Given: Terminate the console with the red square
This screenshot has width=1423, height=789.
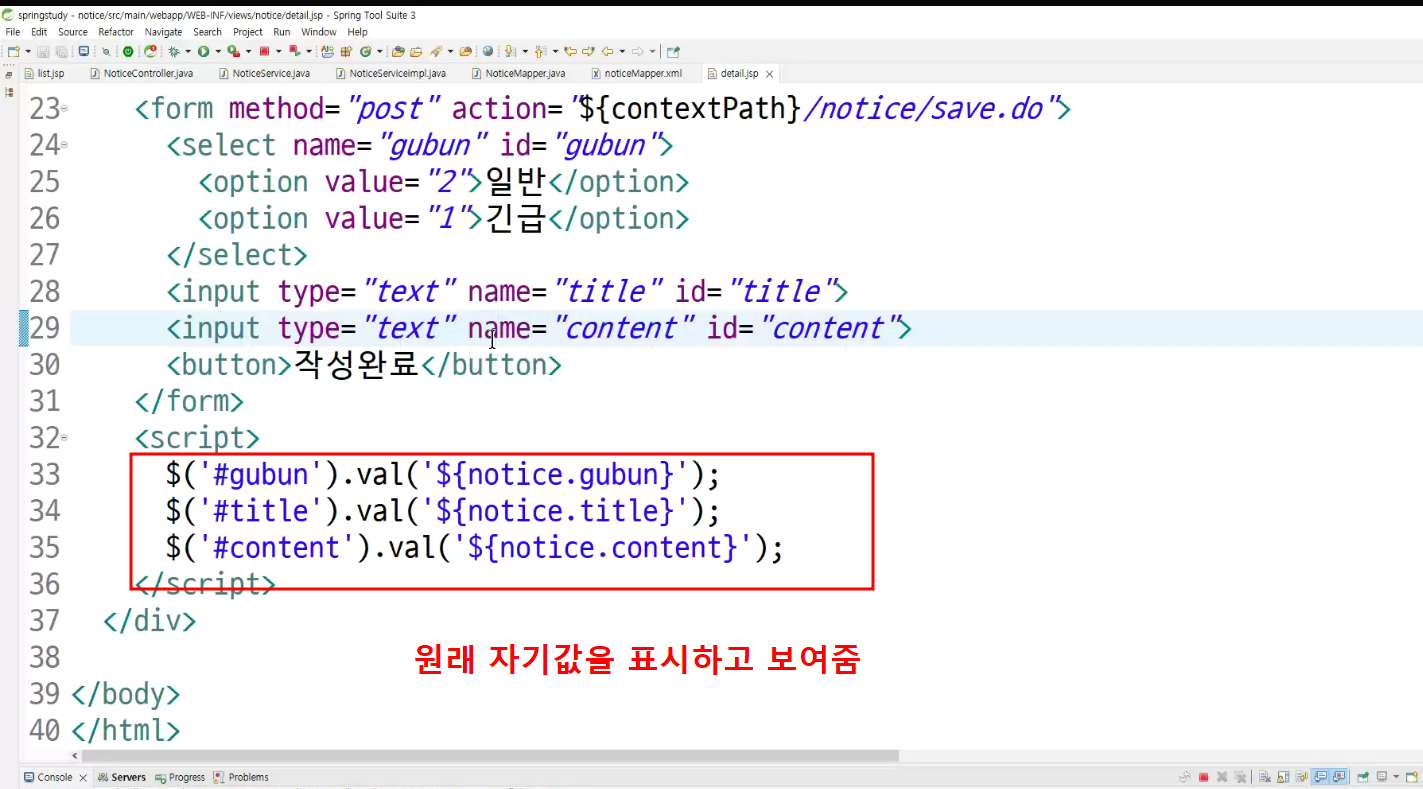Looking at the screenshot, I should click(x=1204, y=777).
